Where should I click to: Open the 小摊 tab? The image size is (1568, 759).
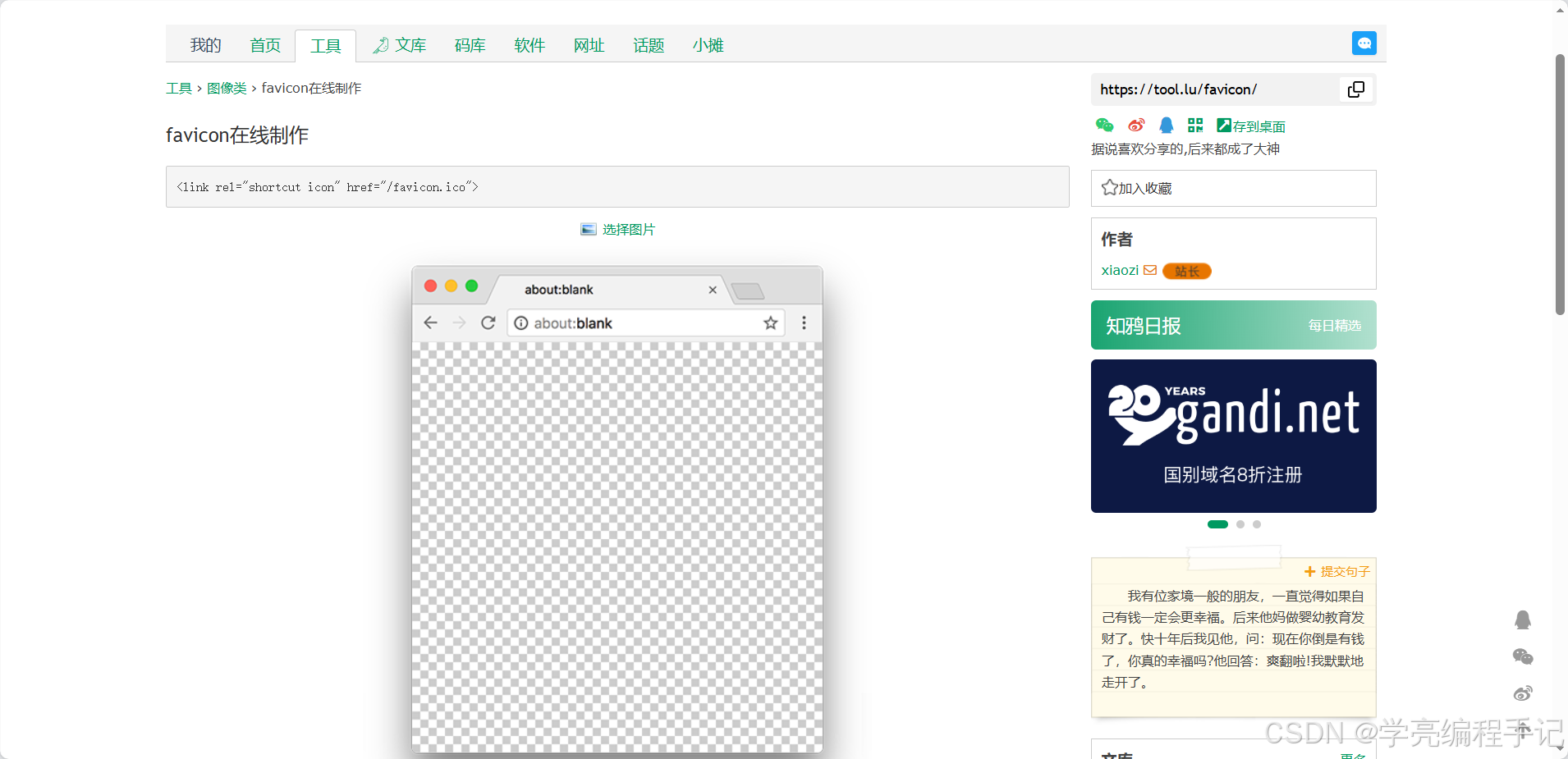point(708,45)
